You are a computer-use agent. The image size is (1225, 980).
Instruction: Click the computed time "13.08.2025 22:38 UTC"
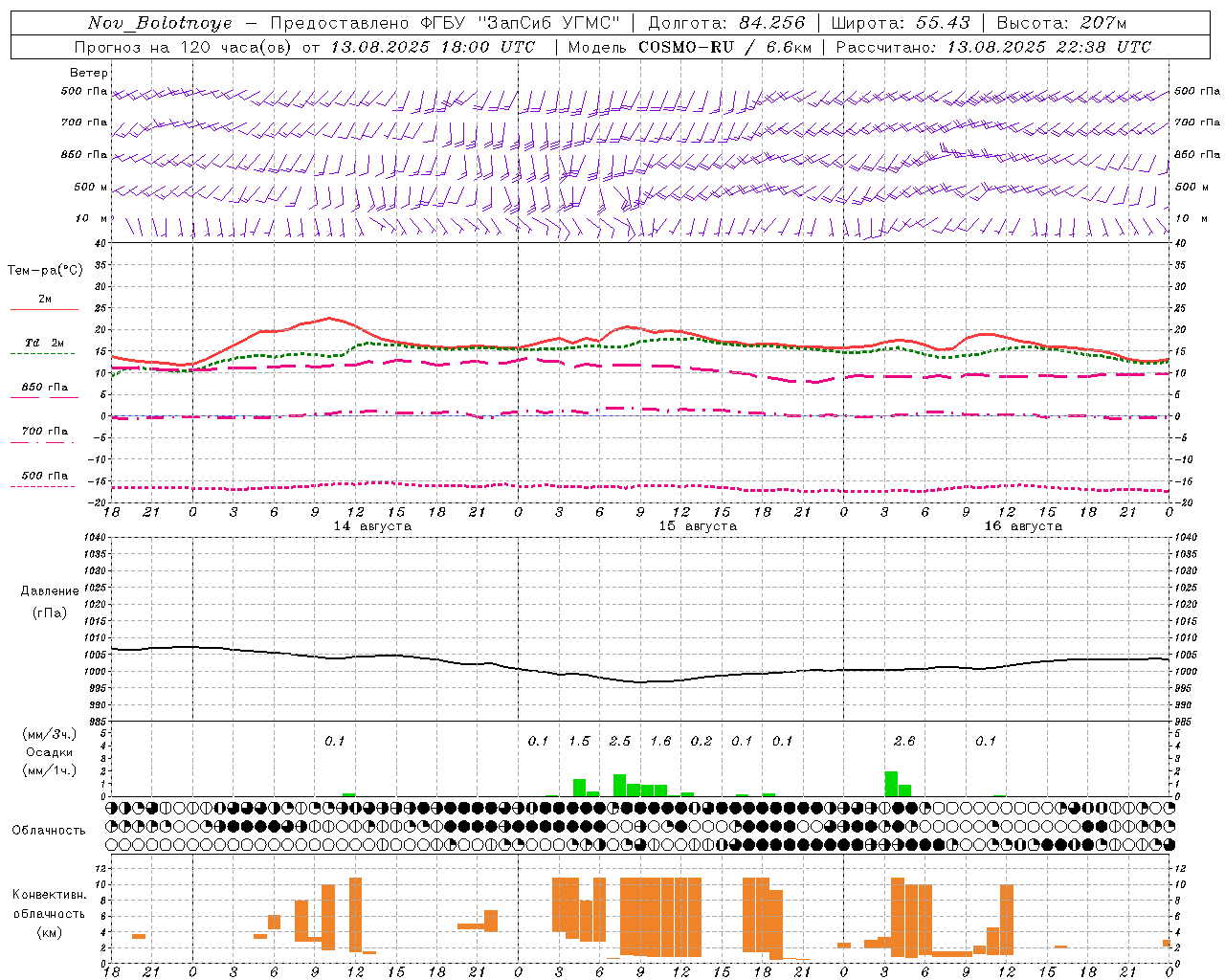(1049, 47)
